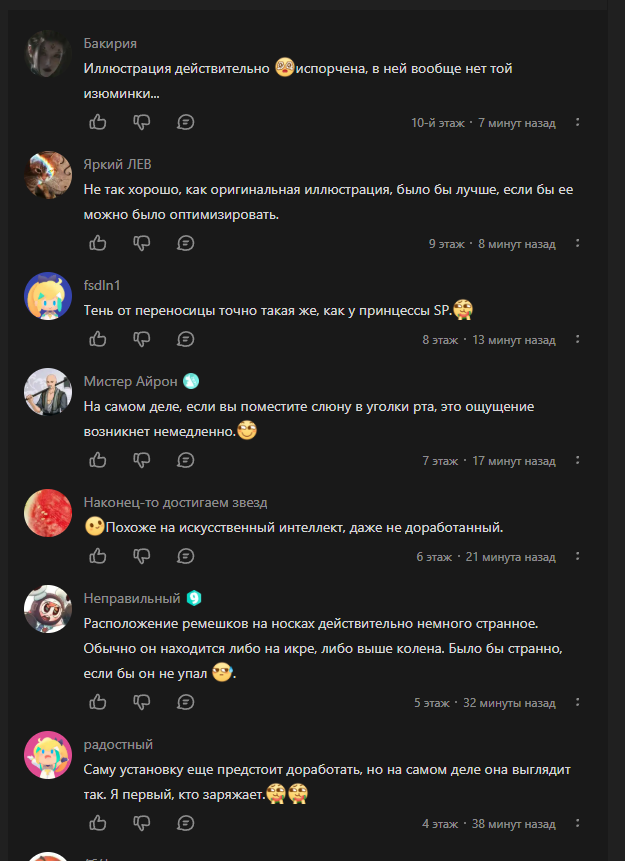Screen dimensions: 625x861
Task: Open the profile of user fsdln1
Action: point(102,286)
